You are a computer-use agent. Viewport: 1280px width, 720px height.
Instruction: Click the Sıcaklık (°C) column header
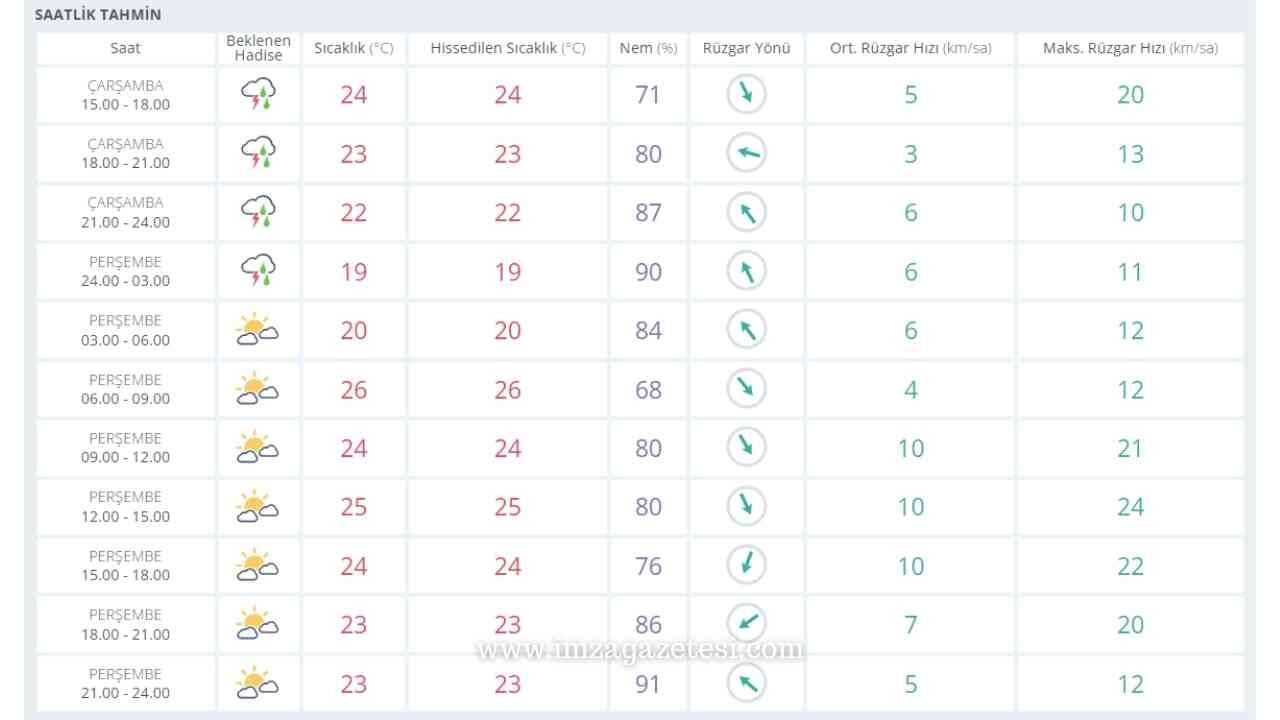point(354,48)
